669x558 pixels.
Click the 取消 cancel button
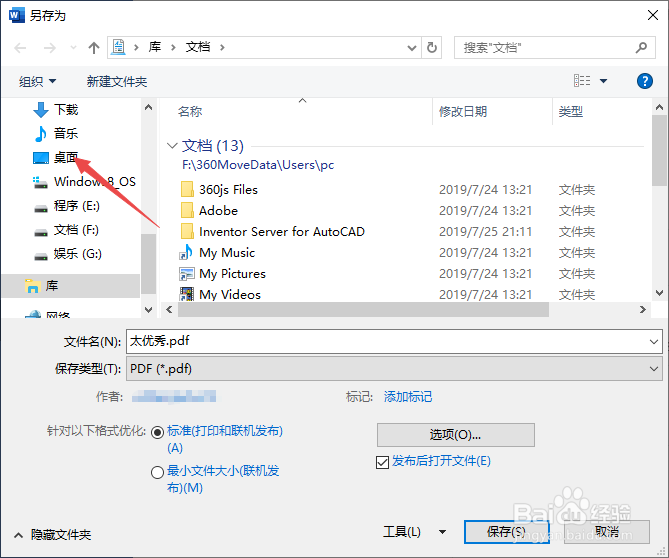607,532
